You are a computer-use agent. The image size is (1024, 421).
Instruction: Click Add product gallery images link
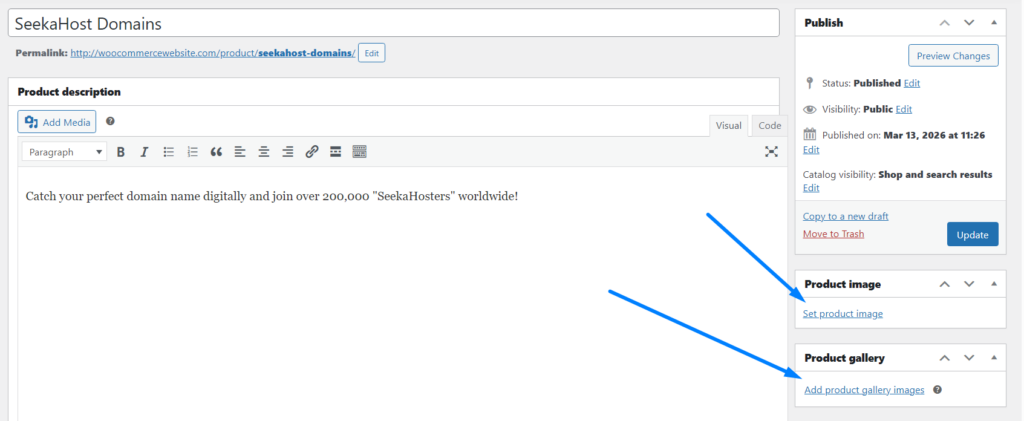coord(864,390)
